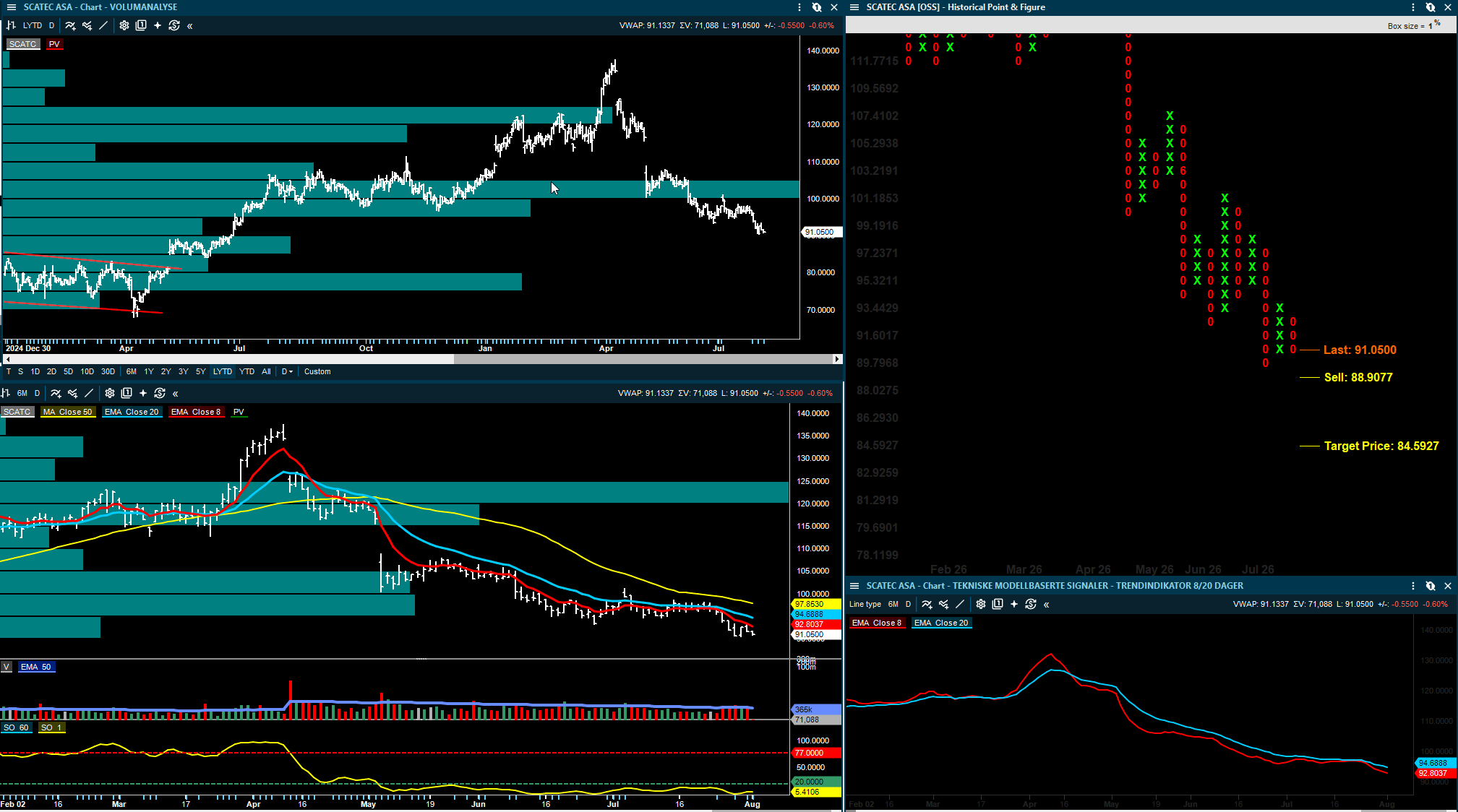The image size is (1458, 812).
Task: Toggle MA Close 50 indicator label
Action: coord(68,412)
